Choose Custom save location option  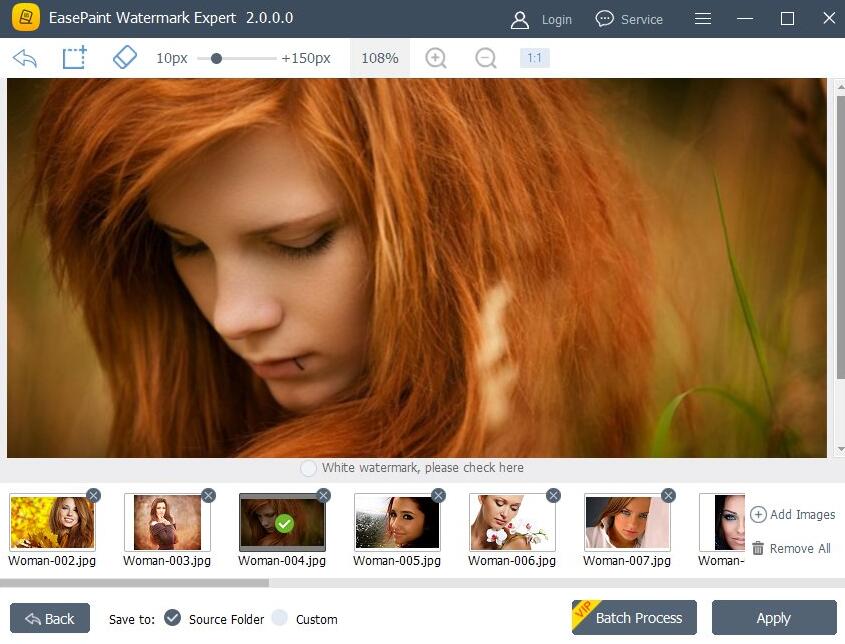tap(305, 619)
